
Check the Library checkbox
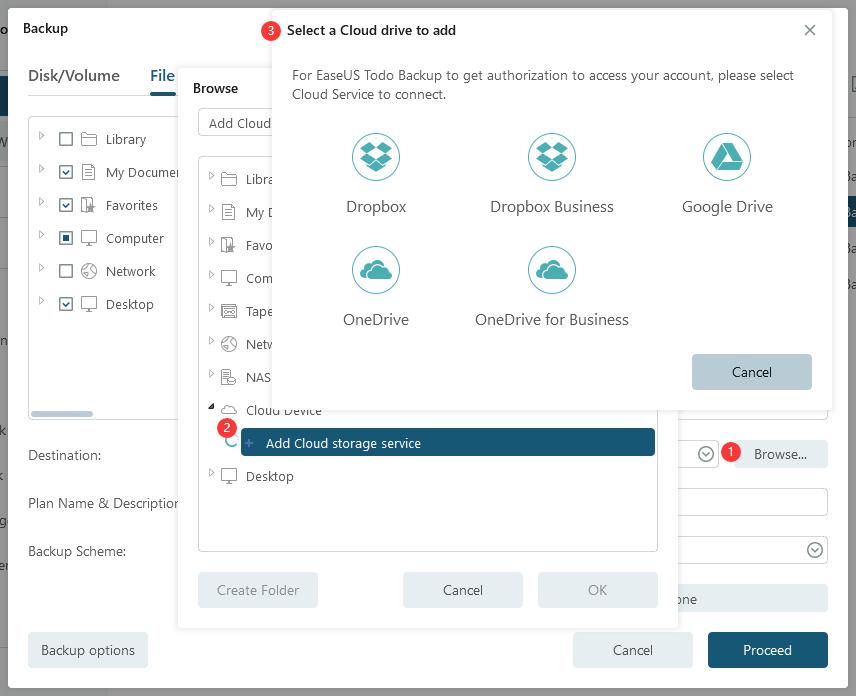point(66,139)
